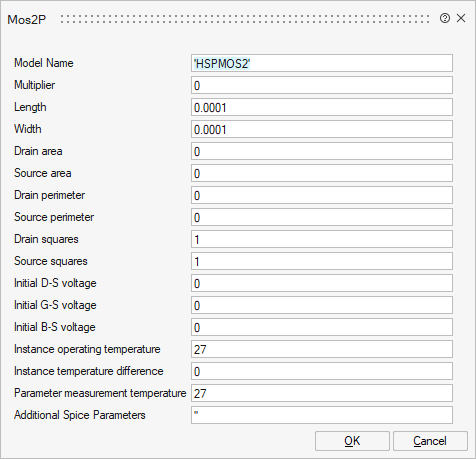Click into the Width field

point(322,129)
